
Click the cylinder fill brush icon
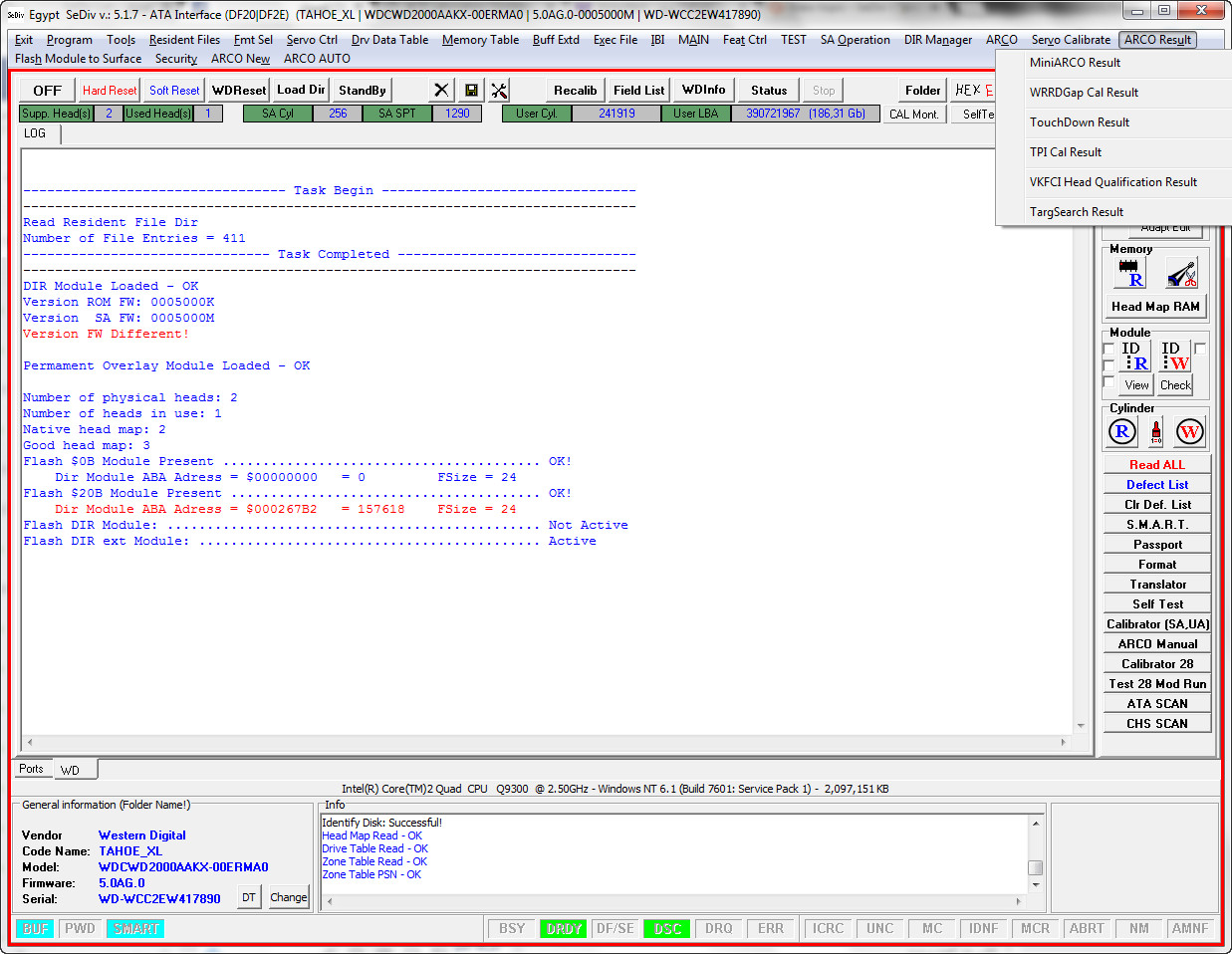click(1156, 431)
